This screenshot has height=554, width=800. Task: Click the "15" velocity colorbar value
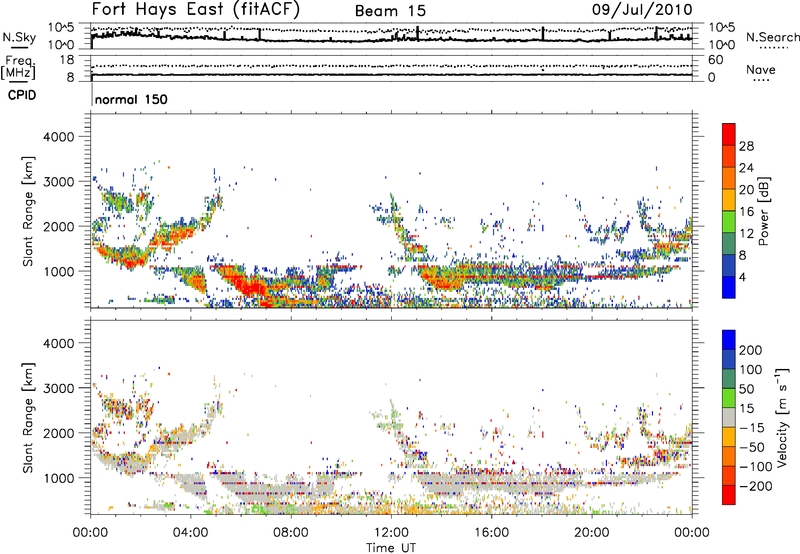746,409
